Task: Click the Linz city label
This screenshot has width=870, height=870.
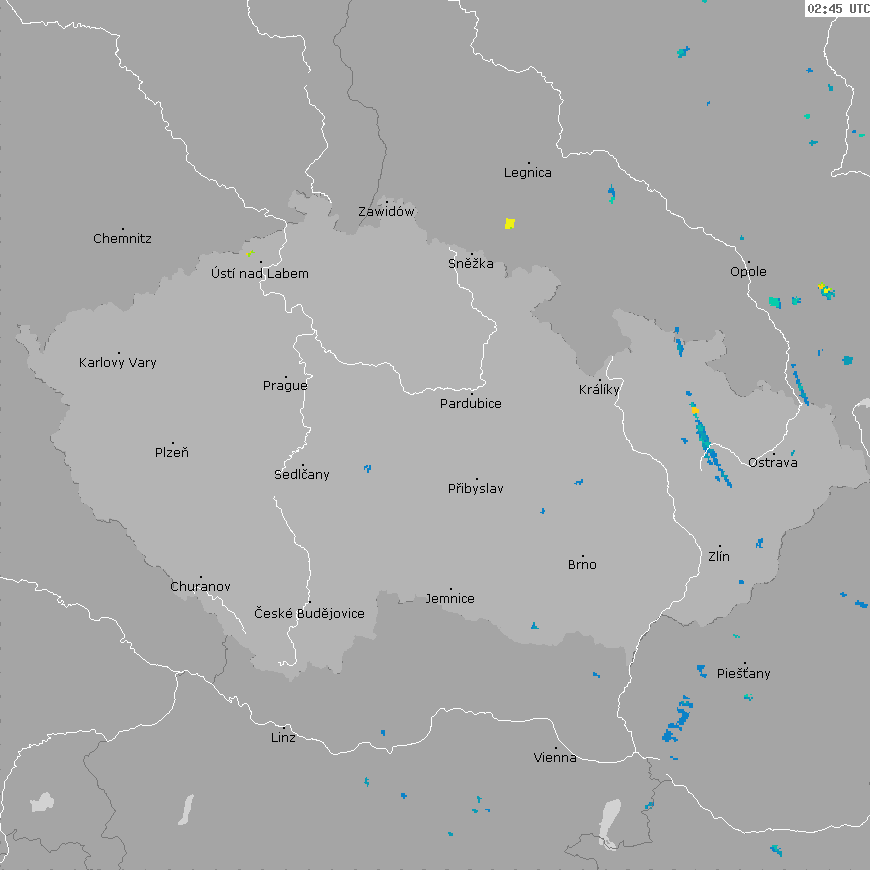Action: [x=283, y=737]
